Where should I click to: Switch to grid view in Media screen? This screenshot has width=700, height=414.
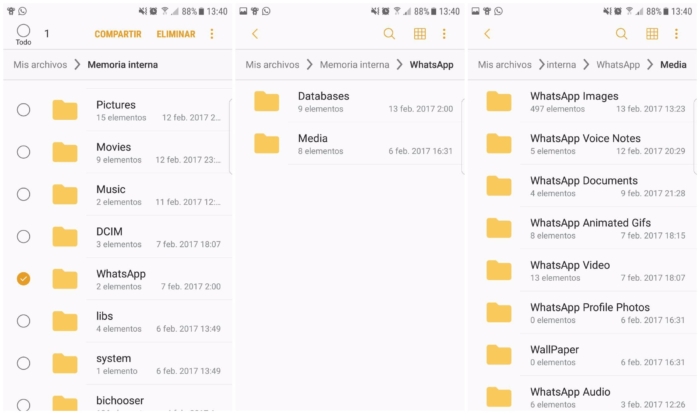pyautogui.click(x=651, y=34)
